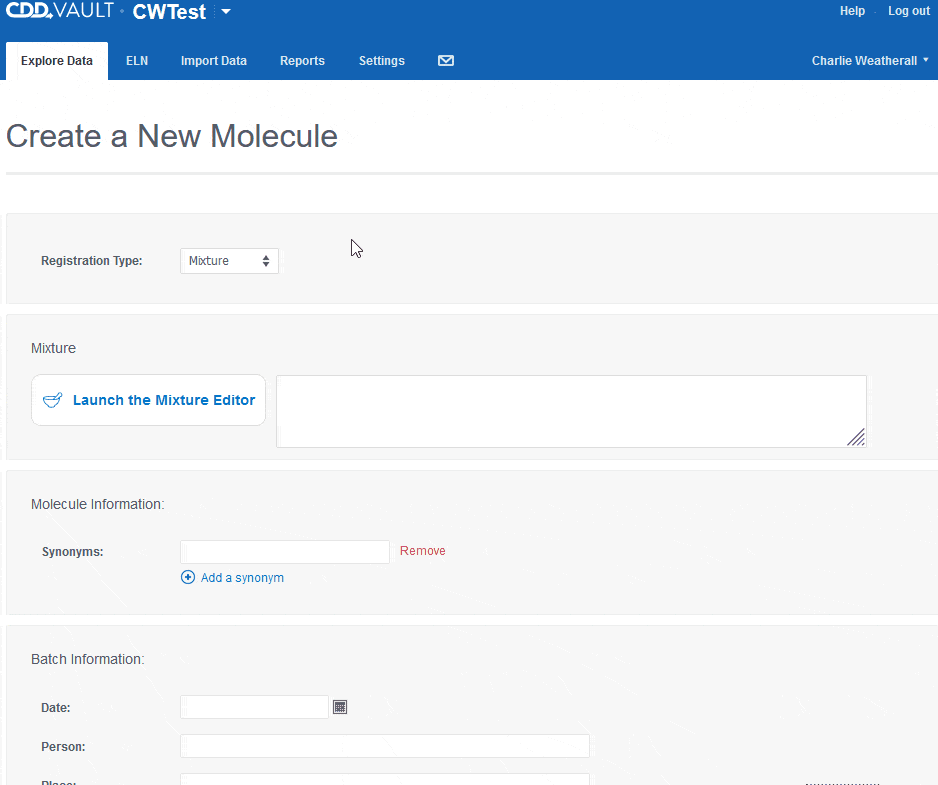
Task: Expand the CWTest vault switcher arrow
Action: click(x=226, y=11)
